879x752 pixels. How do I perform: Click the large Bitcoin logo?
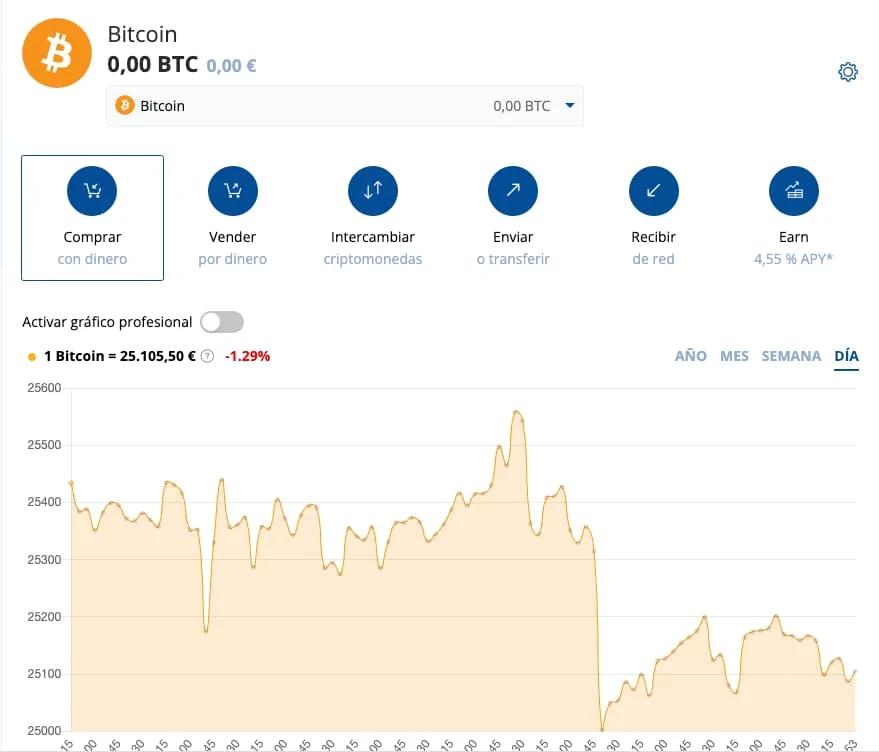(x=57, y=53)
